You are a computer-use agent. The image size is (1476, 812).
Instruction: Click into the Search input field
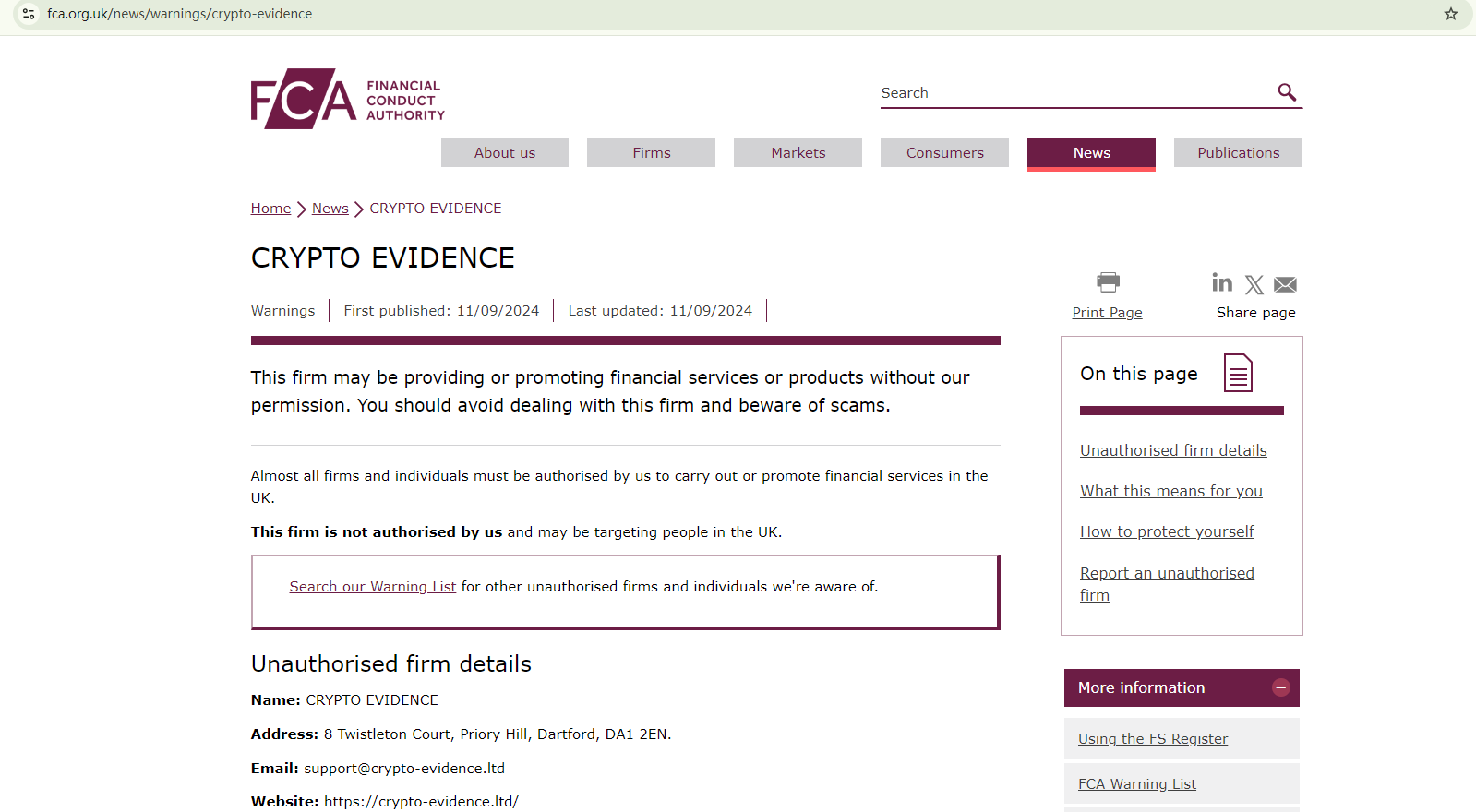coord(1071,93)
